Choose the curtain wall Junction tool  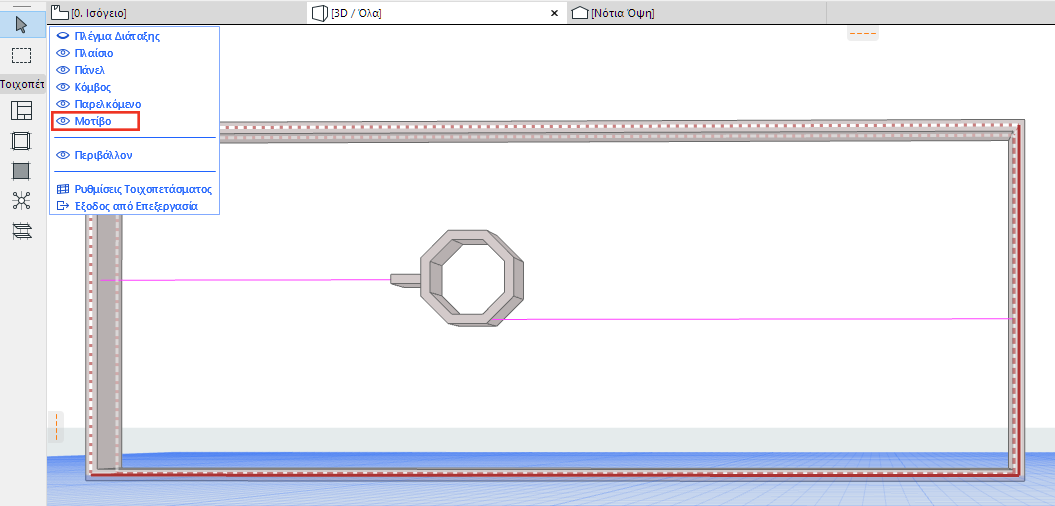click(22, 201)
